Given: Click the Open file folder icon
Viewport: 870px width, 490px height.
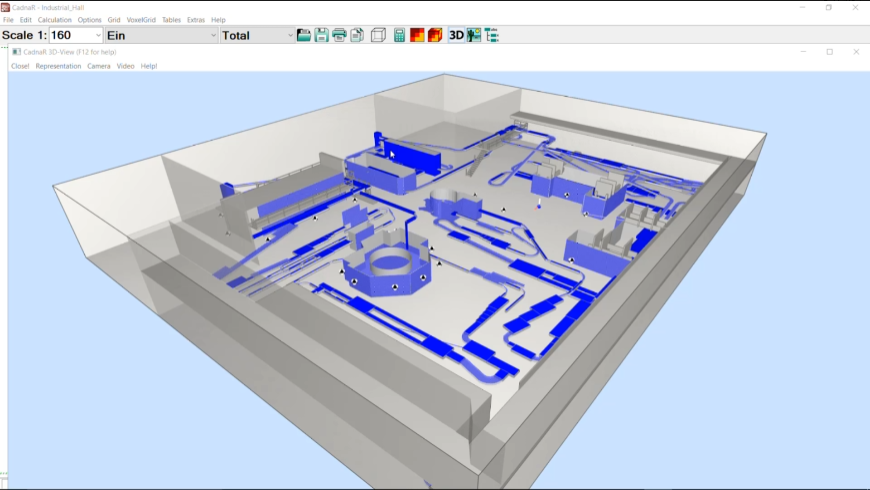Looking at the screenshot, I should point(304,35).
